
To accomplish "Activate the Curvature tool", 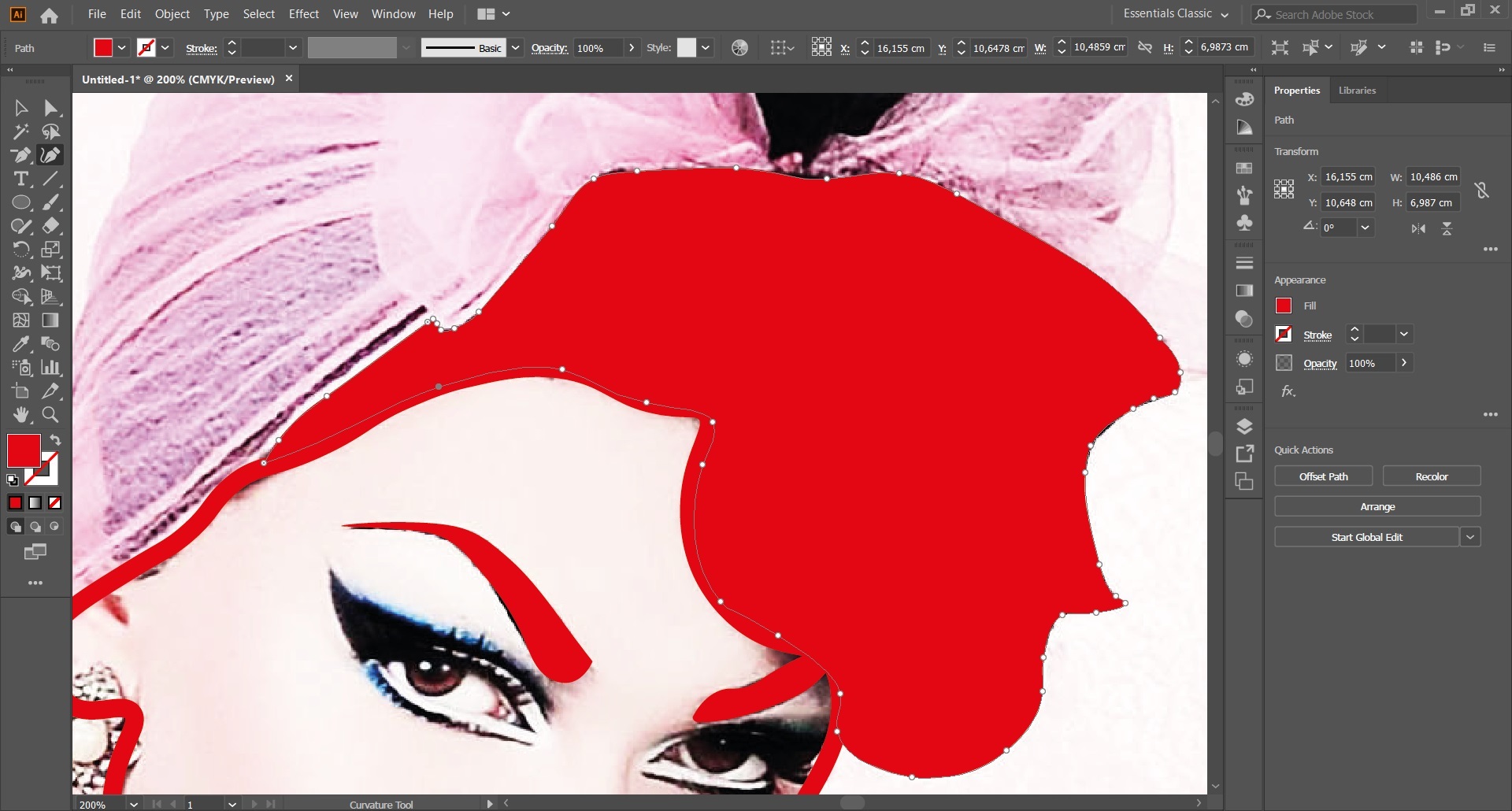I will 51,155.
